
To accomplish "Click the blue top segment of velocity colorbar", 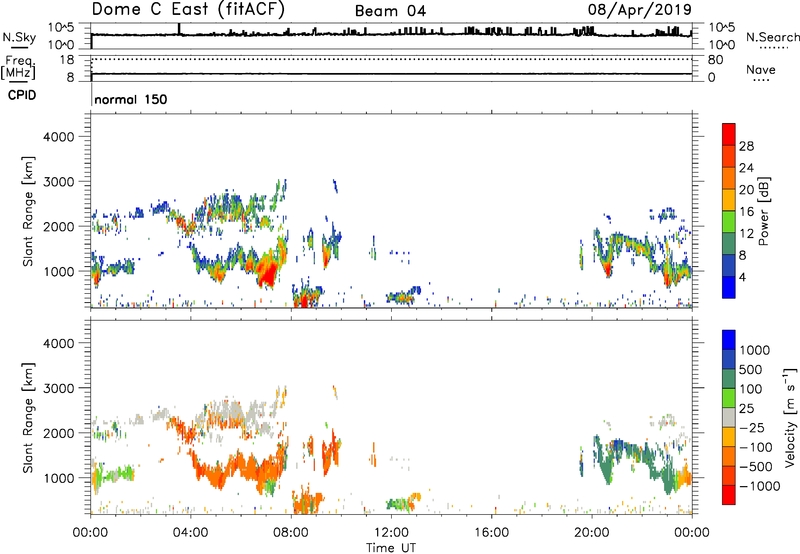I will tap(729, 340).
